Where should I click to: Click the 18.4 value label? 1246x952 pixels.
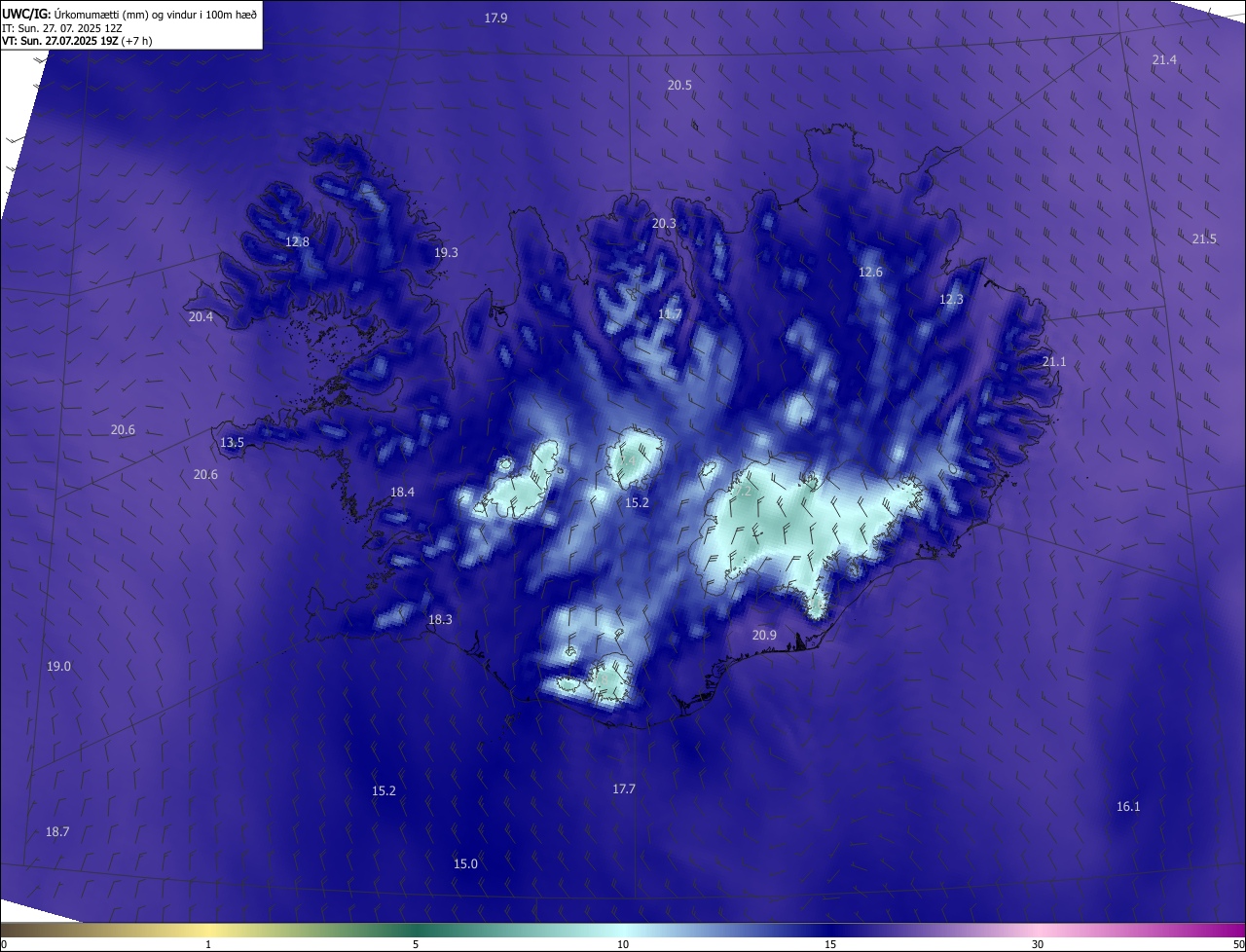click(402, 493)
